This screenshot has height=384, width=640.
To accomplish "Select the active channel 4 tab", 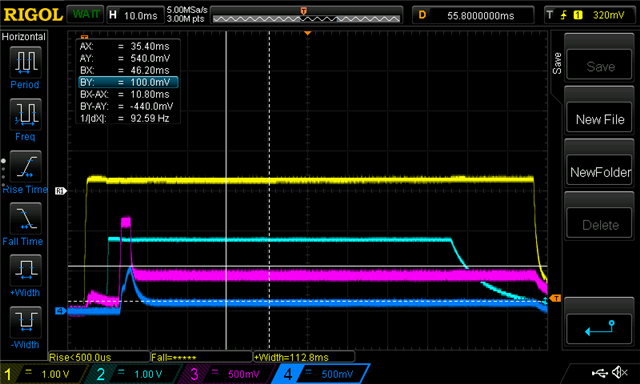I will (320, 374).
